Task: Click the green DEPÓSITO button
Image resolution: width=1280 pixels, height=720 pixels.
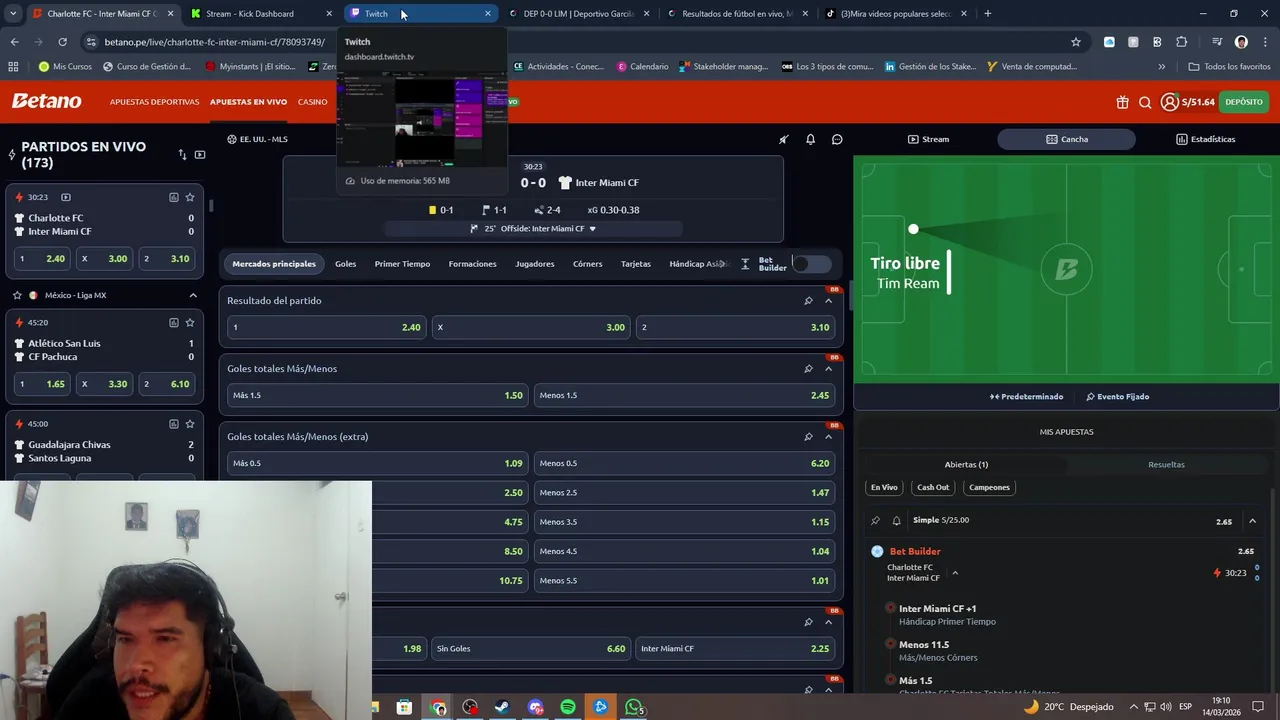Action: tap(1244, 102)
